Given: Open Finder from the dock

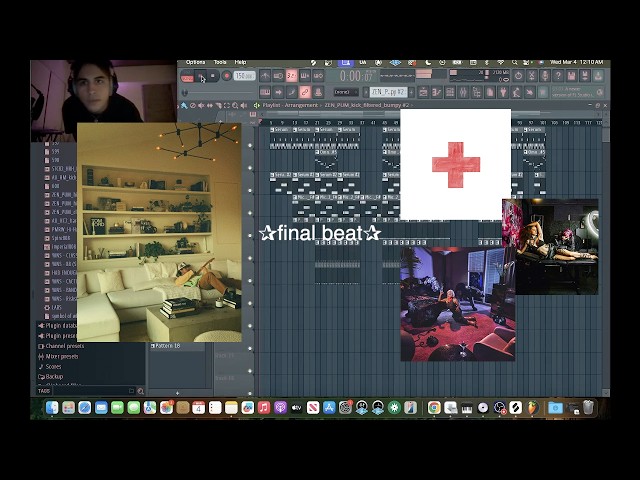Looking at the screenshot, I should (52, 407).
